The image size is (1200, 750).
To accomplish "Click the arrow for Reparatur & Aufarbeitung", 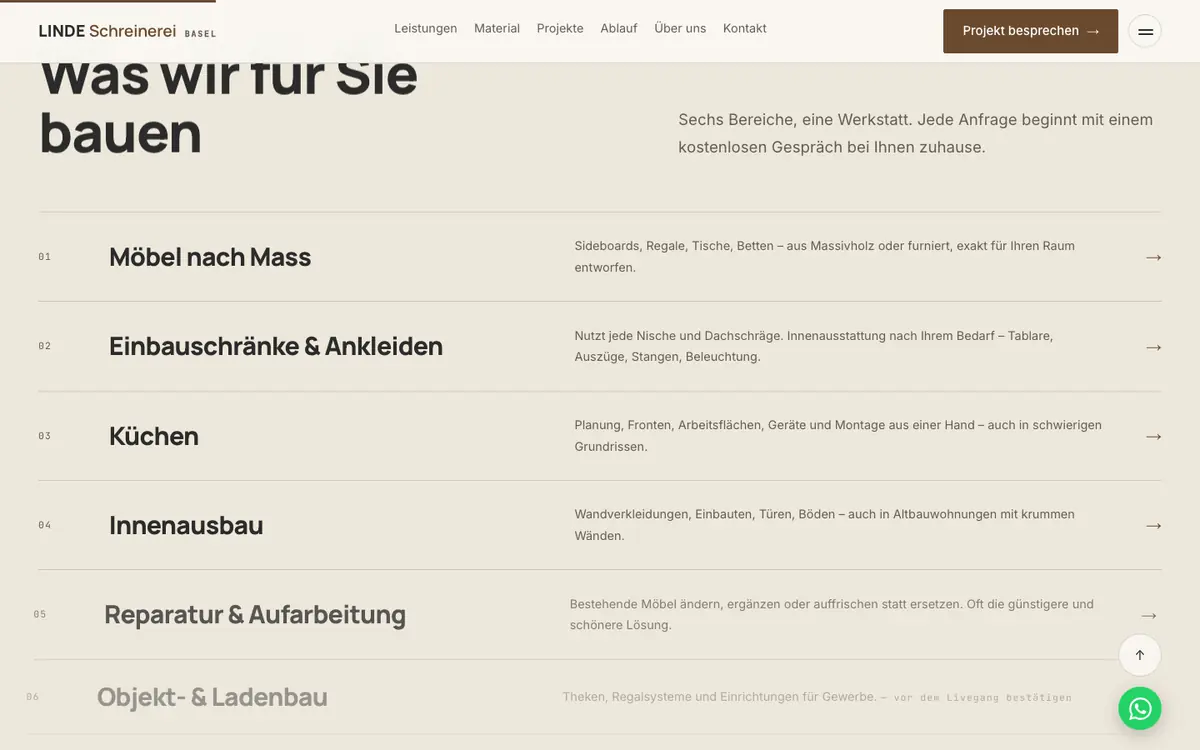I will click(1149, 615).
